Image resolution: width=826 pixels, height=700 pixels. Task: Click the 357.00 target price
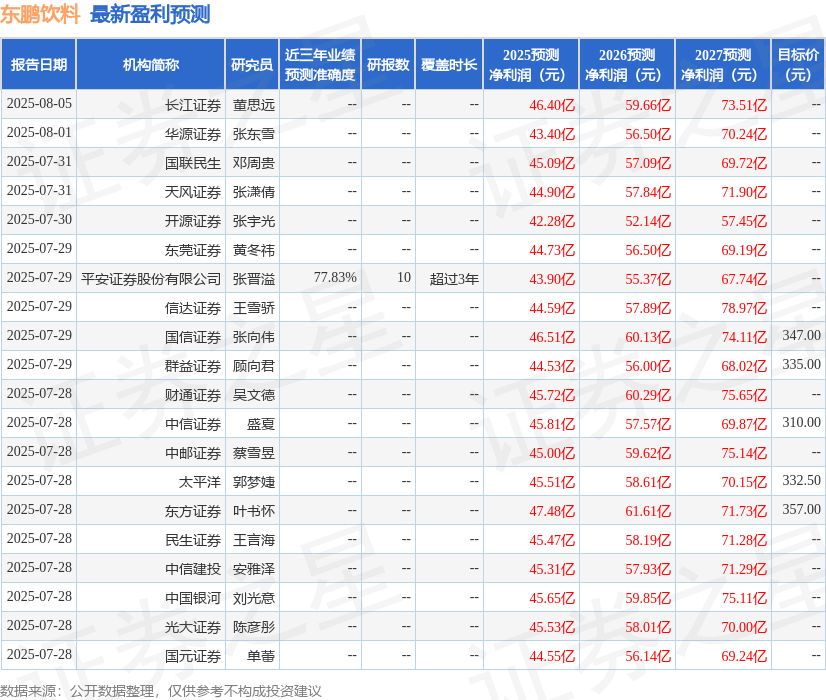tap(801, 509)
